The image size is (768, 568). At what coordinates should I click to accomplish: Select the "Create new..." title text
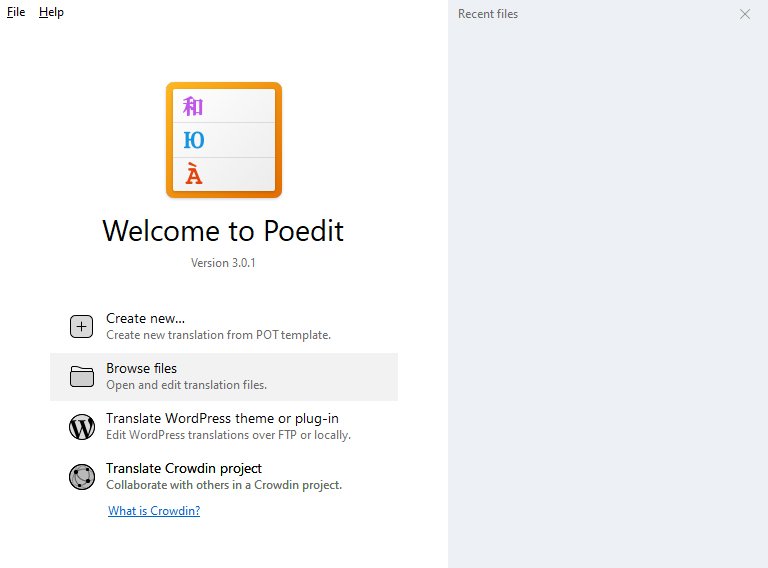point(145,319)
